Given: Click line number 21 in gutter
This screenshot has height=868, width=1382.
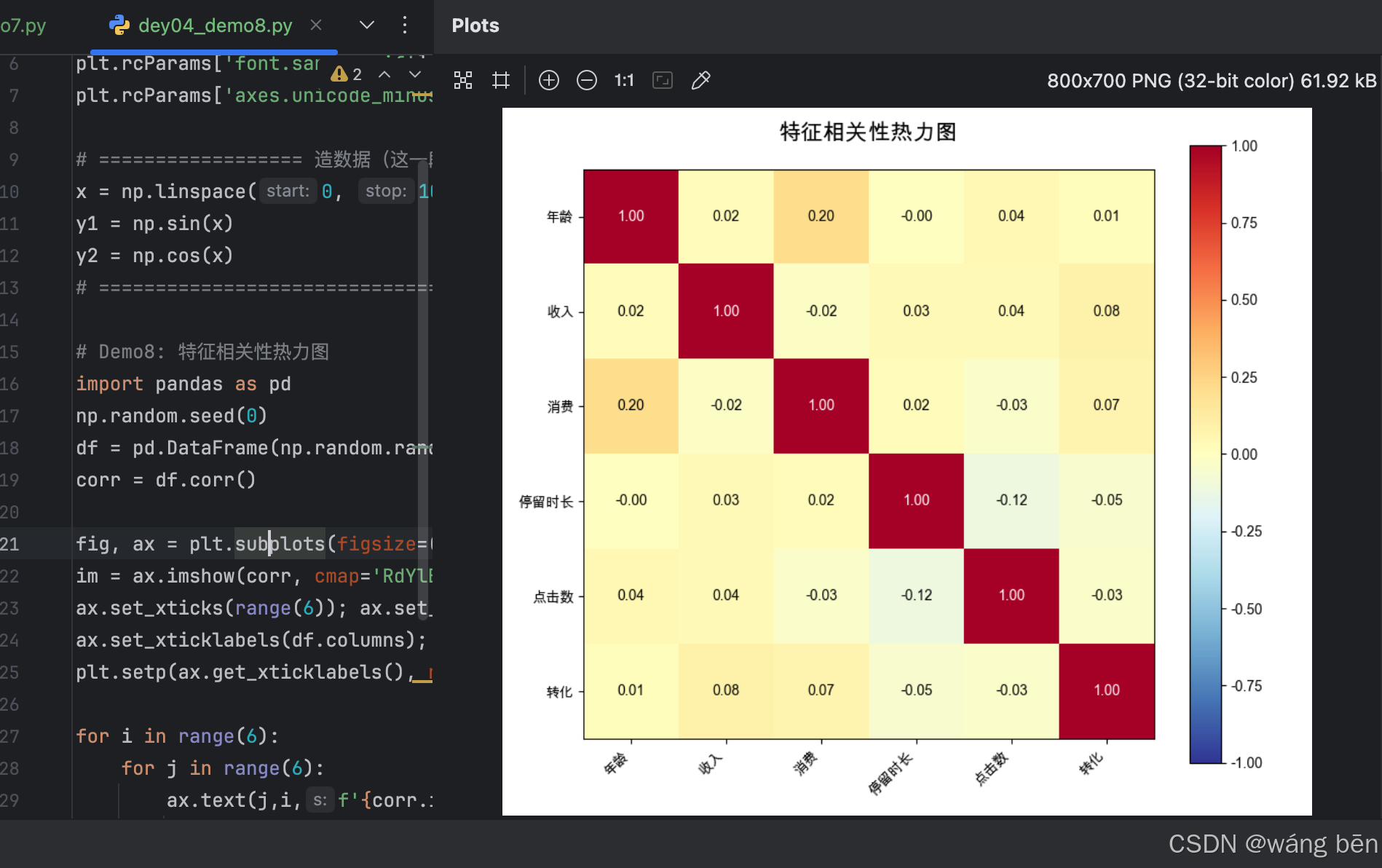Looking at the screenshot, I should click(9, 544).
